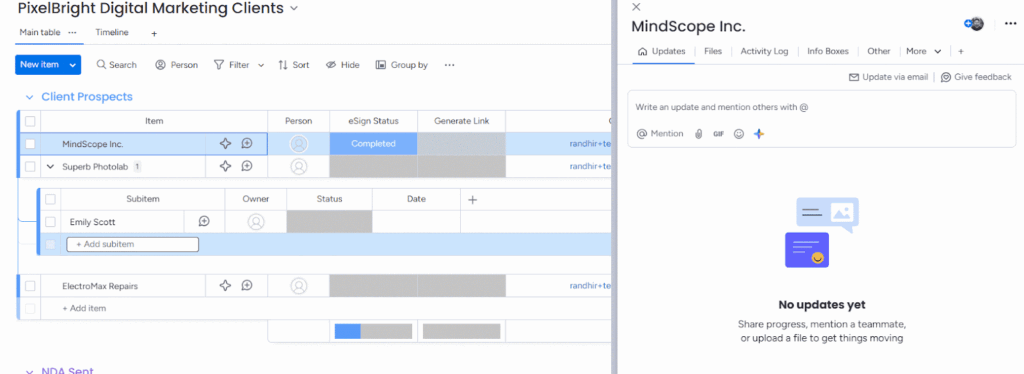Switch to the Timeline view
Image resolution: width=1024 pixels, height=374 pixels.
112,32
